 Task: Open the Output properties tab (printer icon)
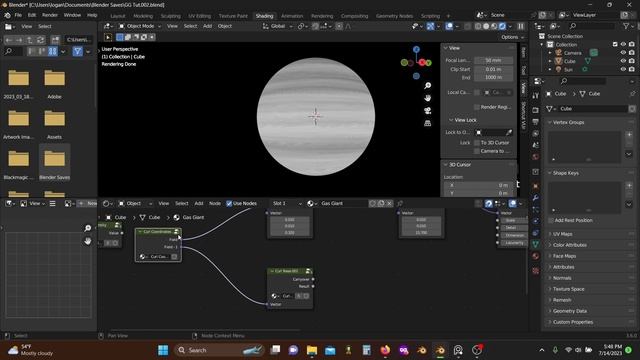[x=536, y=122]
